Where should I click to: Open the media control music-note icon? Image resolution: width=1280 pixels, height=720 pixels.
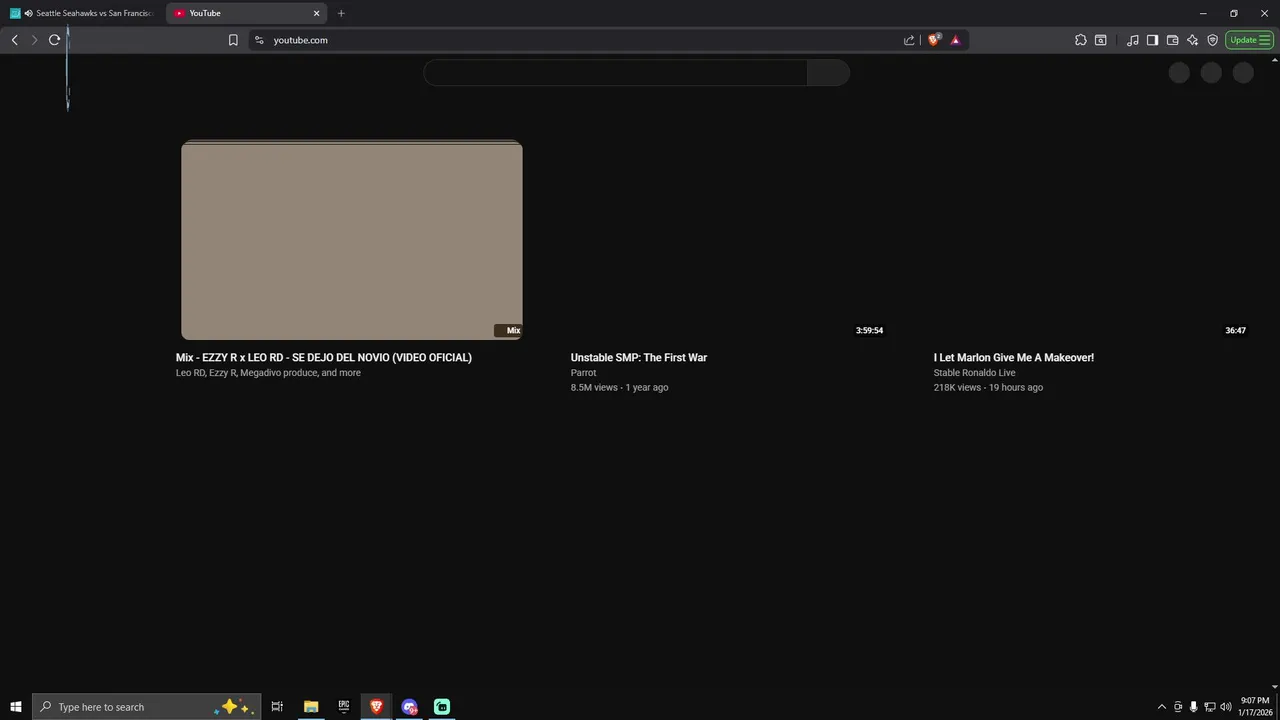tap(1132, 40)
